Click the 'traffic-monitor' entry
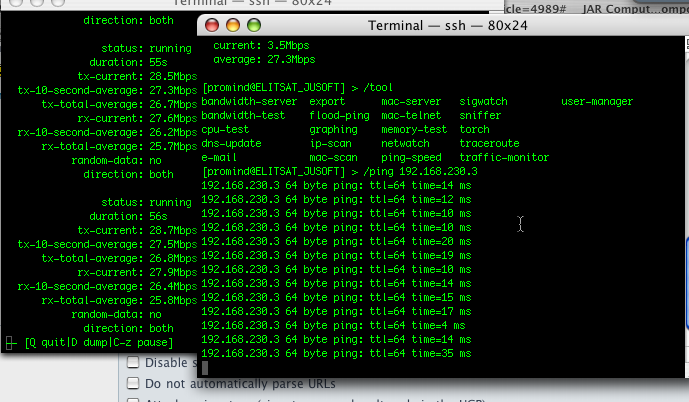 (504, 158)
